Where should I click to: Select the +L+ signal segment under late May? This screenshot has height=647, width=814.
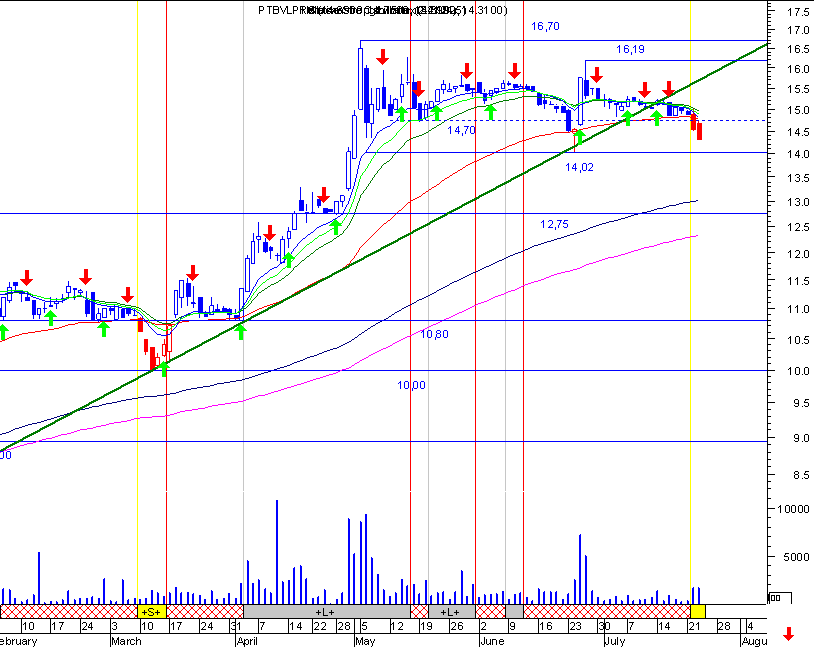coord(452,611)
